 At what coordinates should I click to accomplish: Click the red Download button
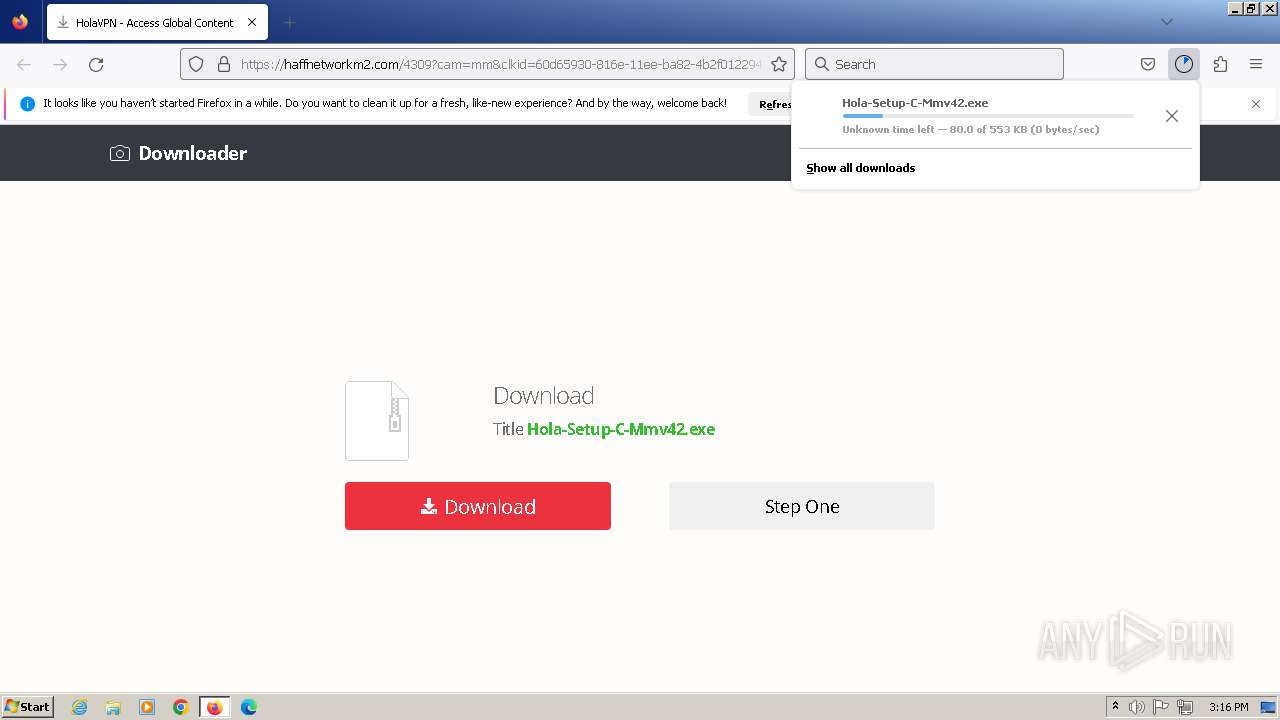pyautogui.click(x=478, y=506)
